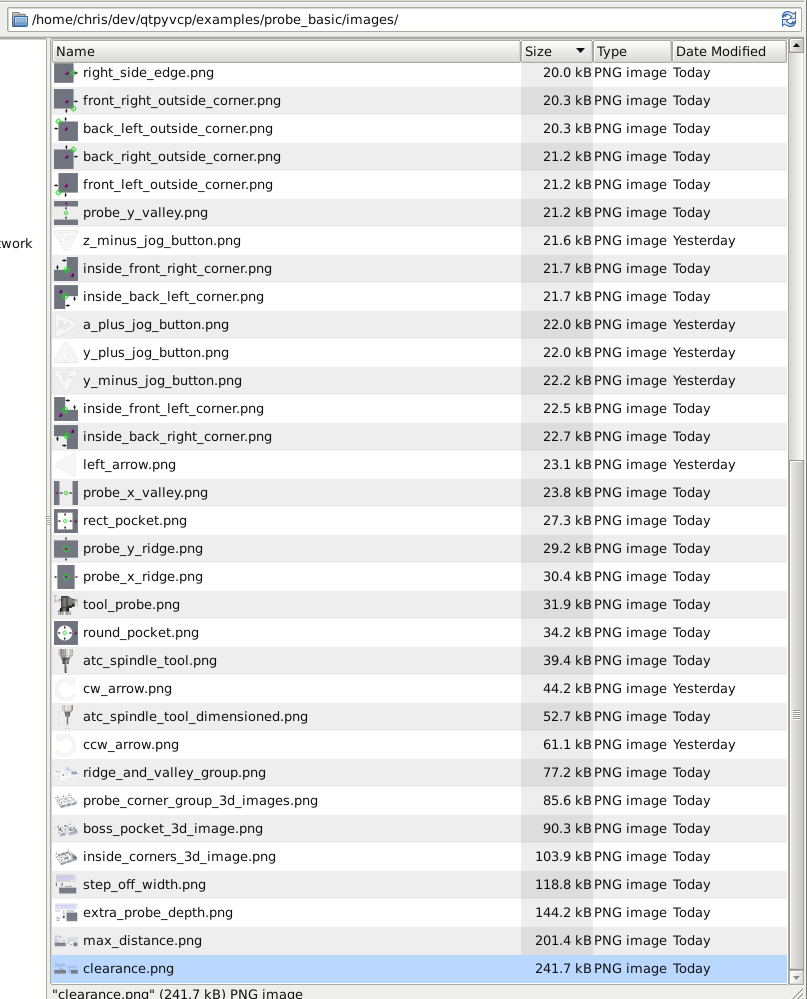
Task: Click the inside_back_left_corner.png file icon
Action: pyautogui.click(x=66, y=297)
